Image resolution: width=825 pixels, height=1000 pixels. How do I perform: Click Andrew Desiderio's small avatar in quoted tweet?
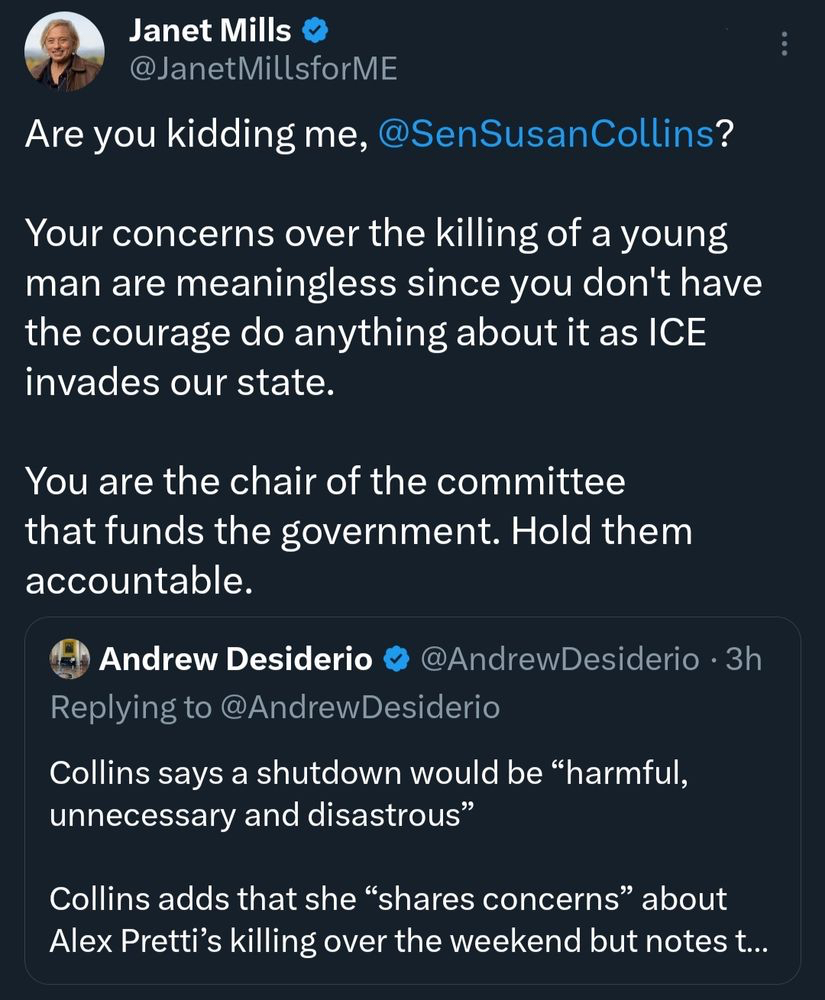[70, 658]
